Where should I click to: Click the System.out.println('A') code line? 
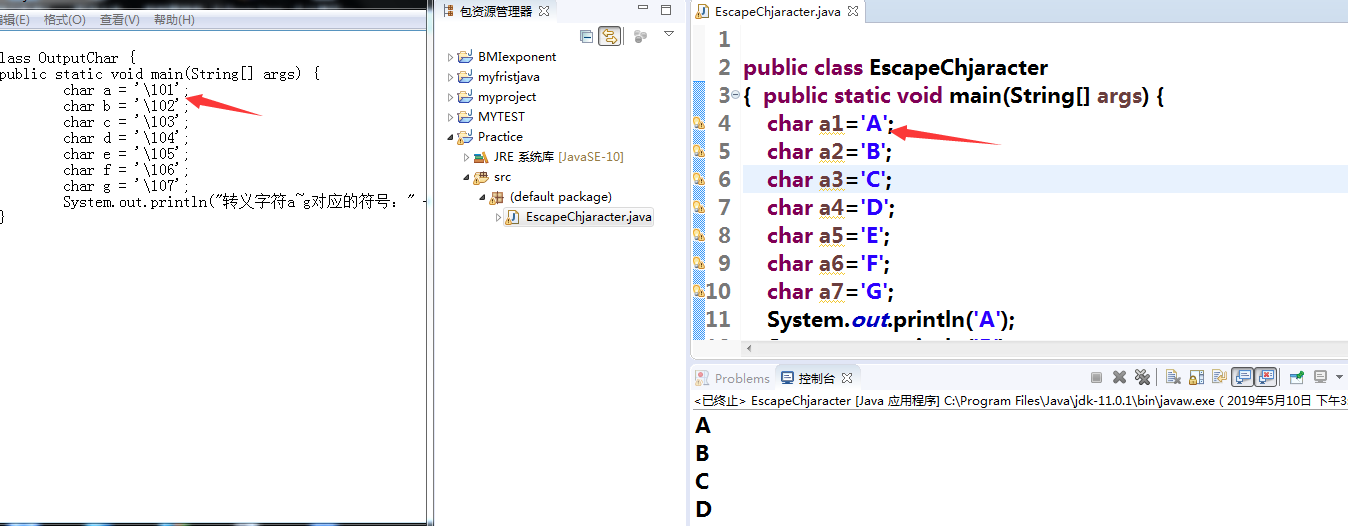[x=891, y=319]
